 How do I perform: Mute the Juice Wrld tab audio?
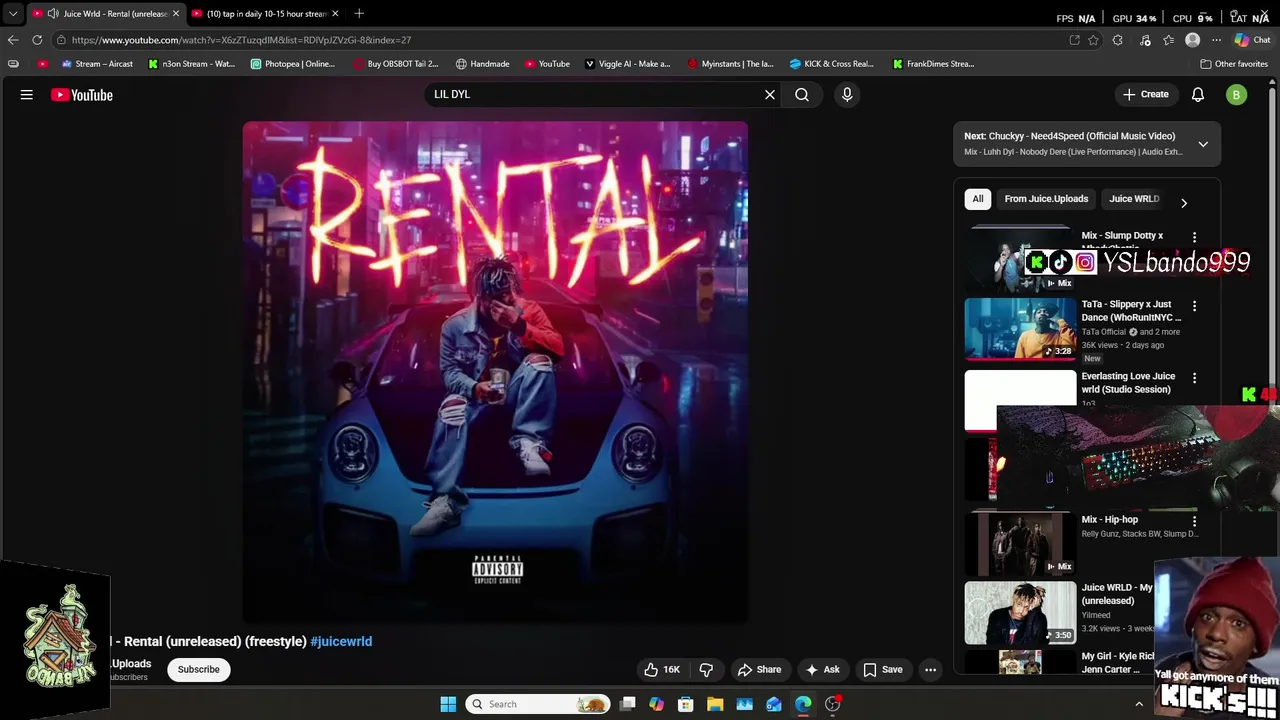52,13
